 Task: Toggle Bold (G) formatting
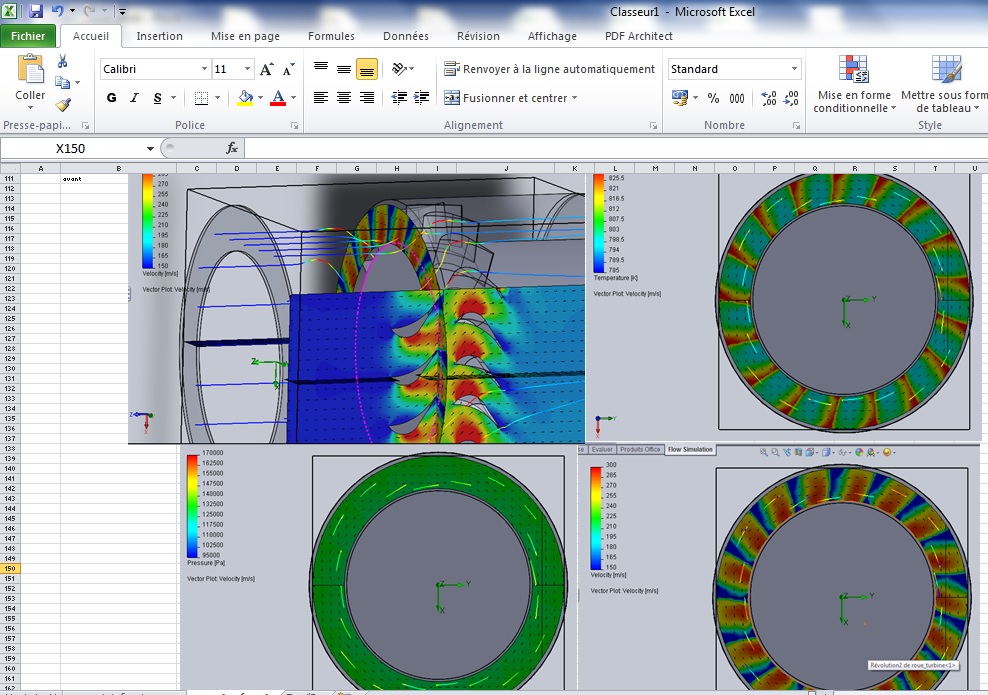tap(111, 98)
